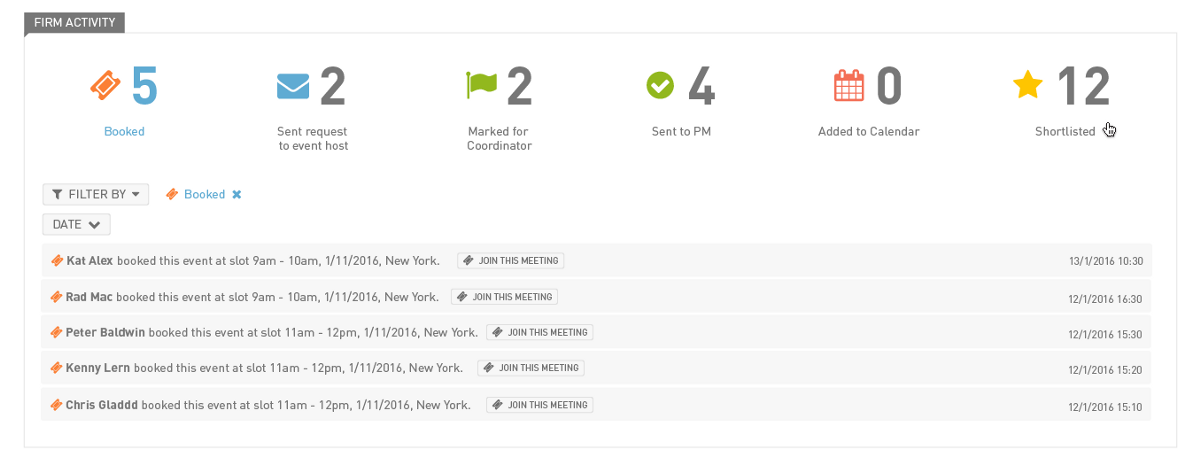Select the green flag Coordinator icon
The width and height of the screenshot is (1200, 468).
click(x=481, y=85)
